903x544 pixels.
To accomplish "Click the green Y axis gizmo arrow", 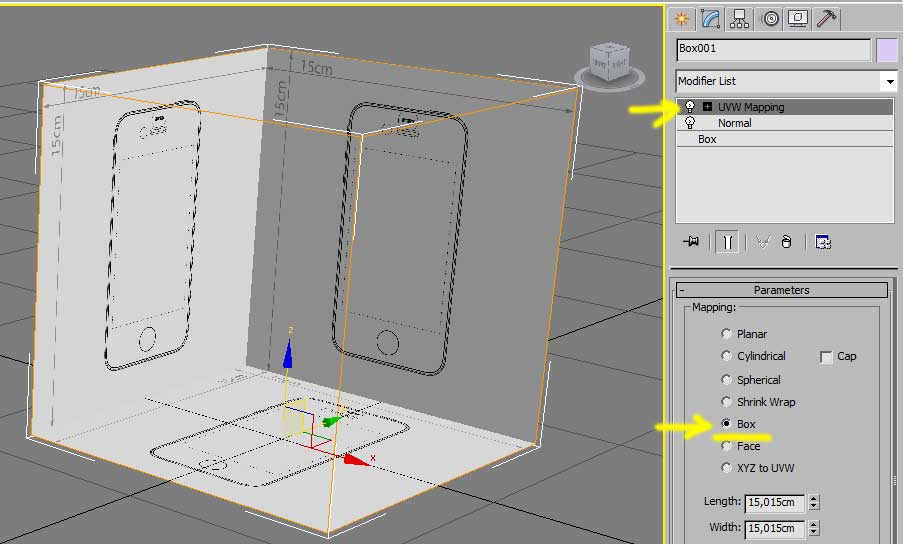I will [331, 422].
